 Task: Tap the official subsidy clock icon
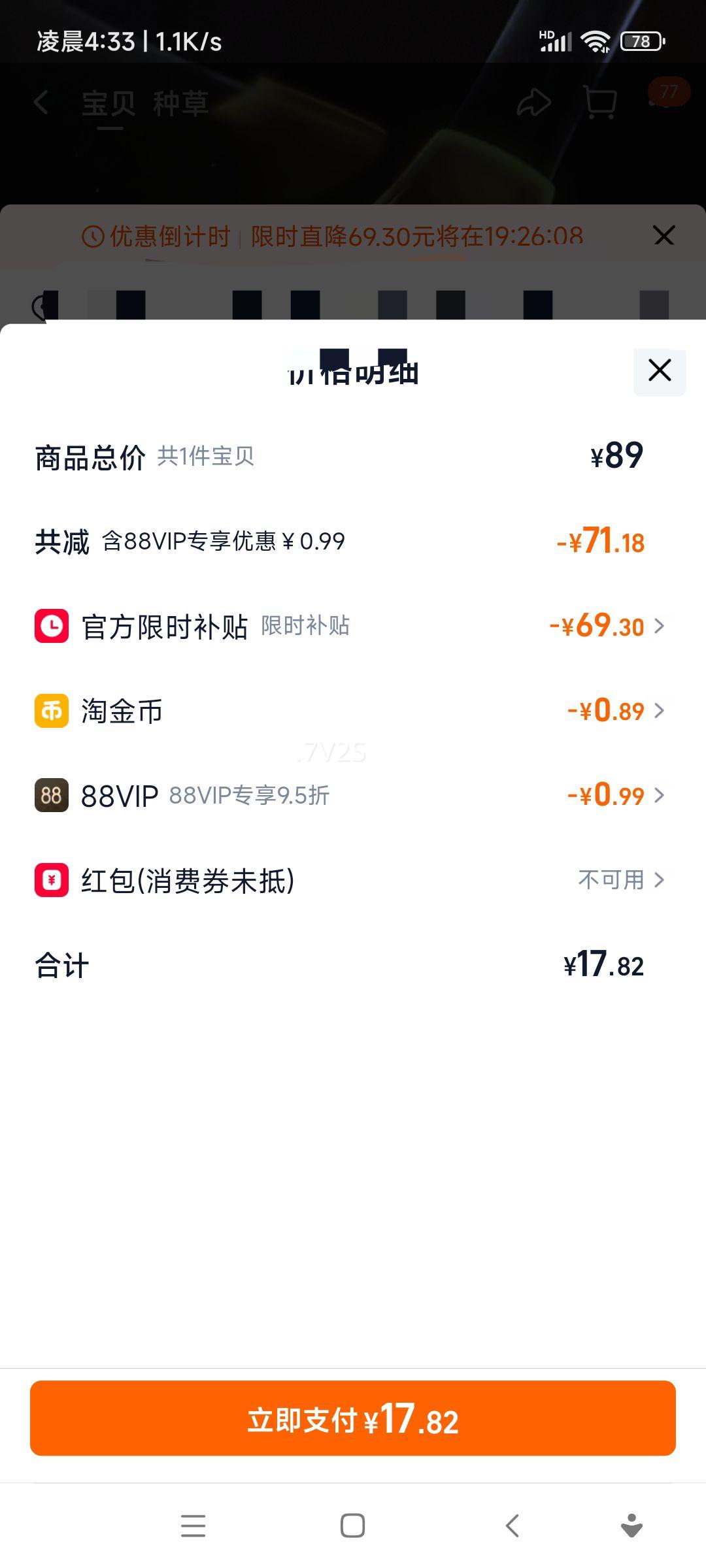pyautogui.click(x=52, y=626)
